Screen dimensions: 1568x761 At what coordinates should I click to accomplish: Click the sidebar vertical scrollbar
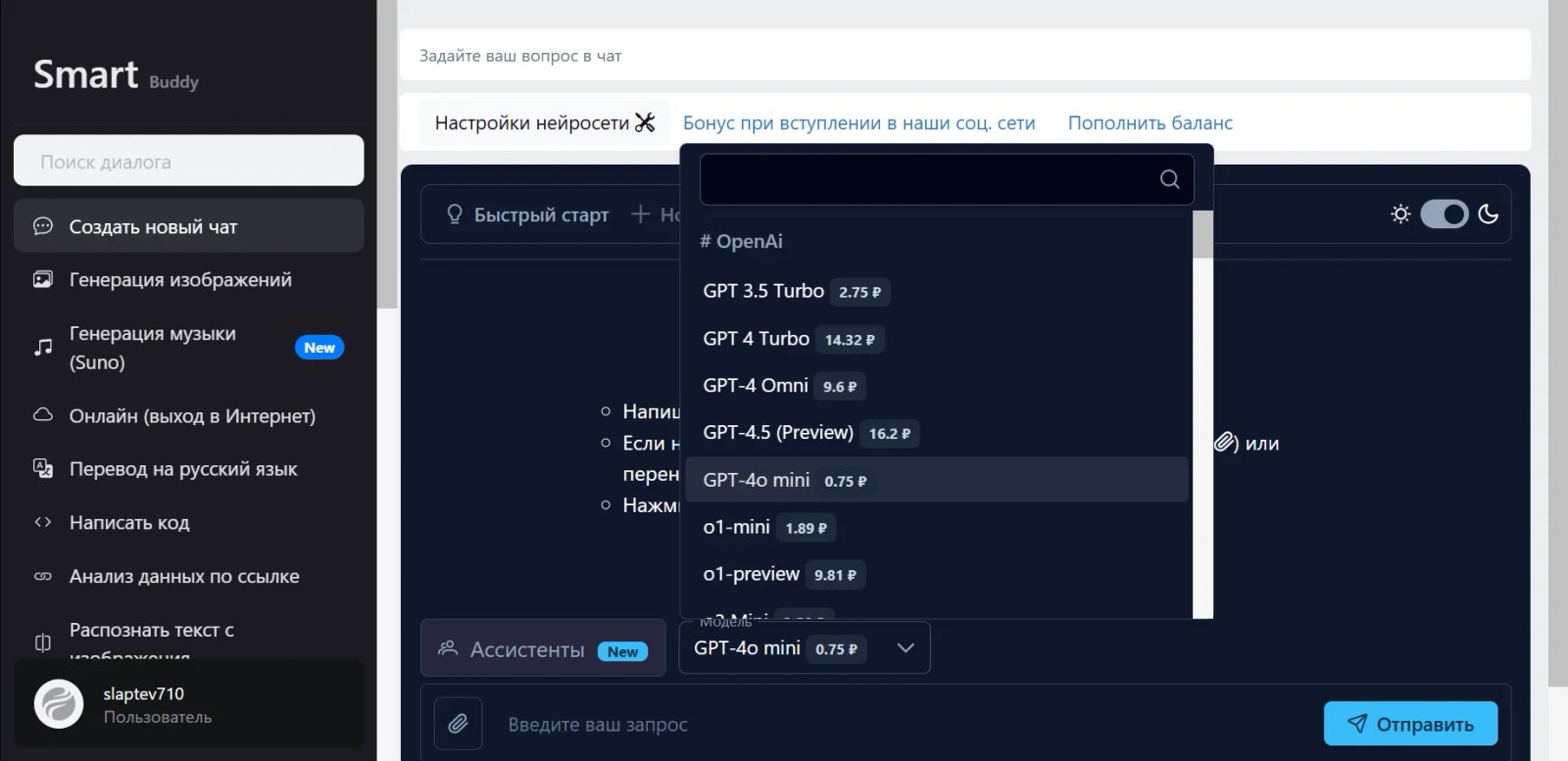pos(387,154)
